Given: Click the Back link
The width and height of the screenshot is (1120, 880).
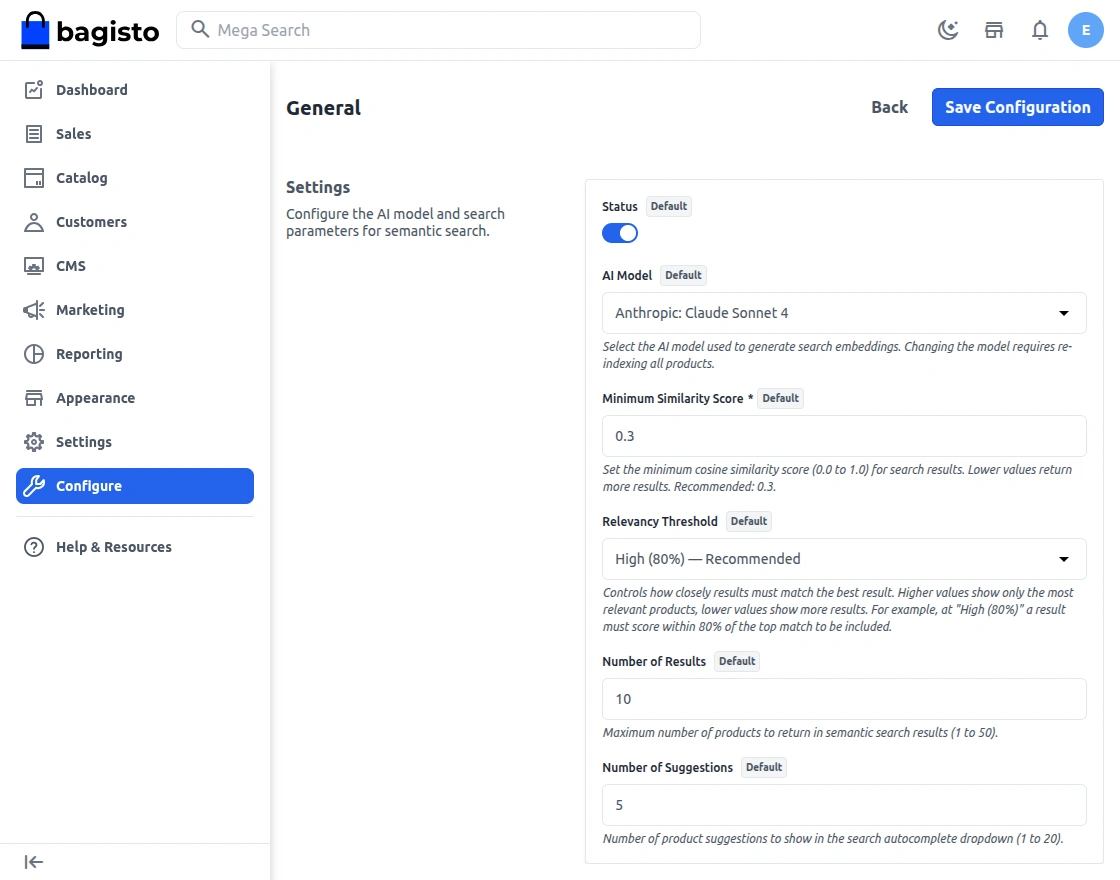Looking at the screenshot, I should 889,107.
